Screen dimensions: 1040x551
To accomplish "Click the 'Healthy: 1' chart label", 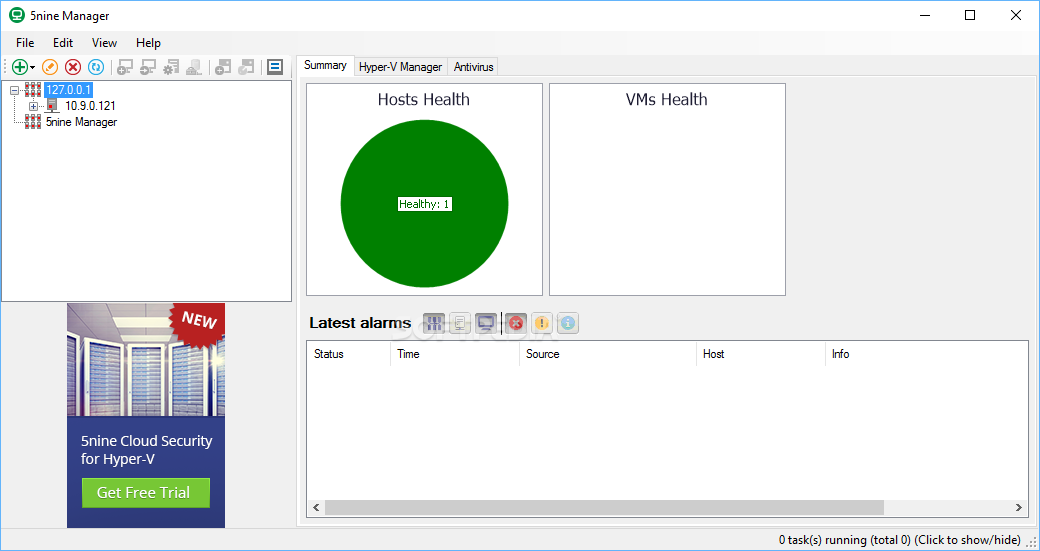I will click(424, 204).
